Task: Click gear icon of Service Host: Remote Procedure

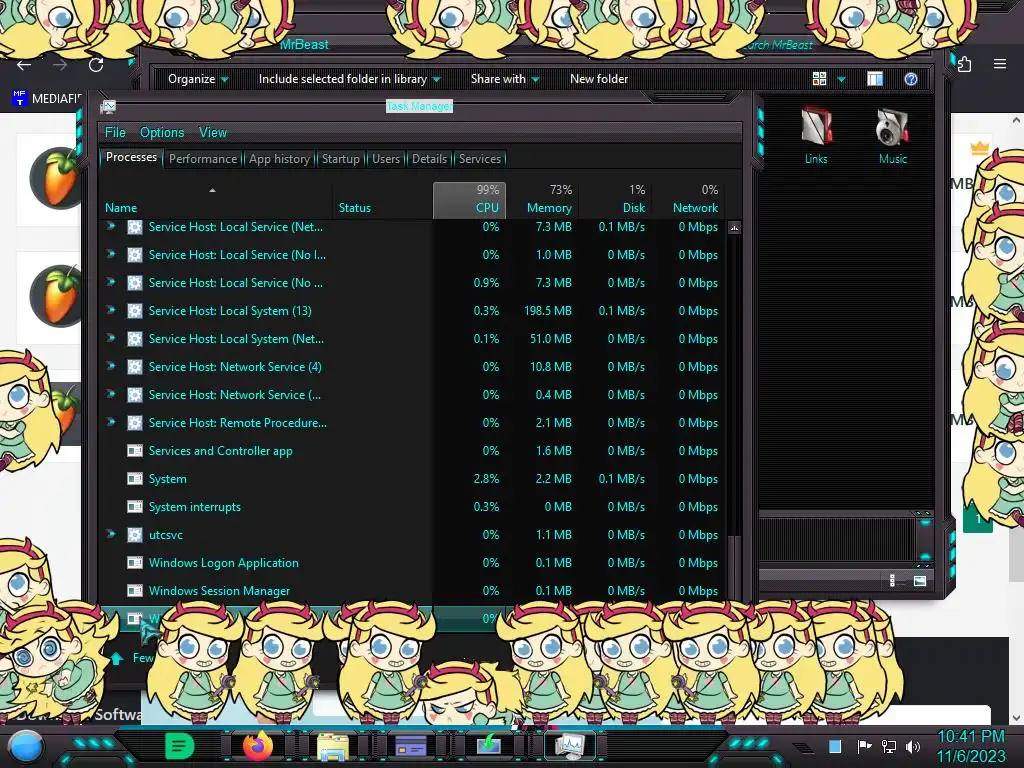Action: click(x=135, y=423)
